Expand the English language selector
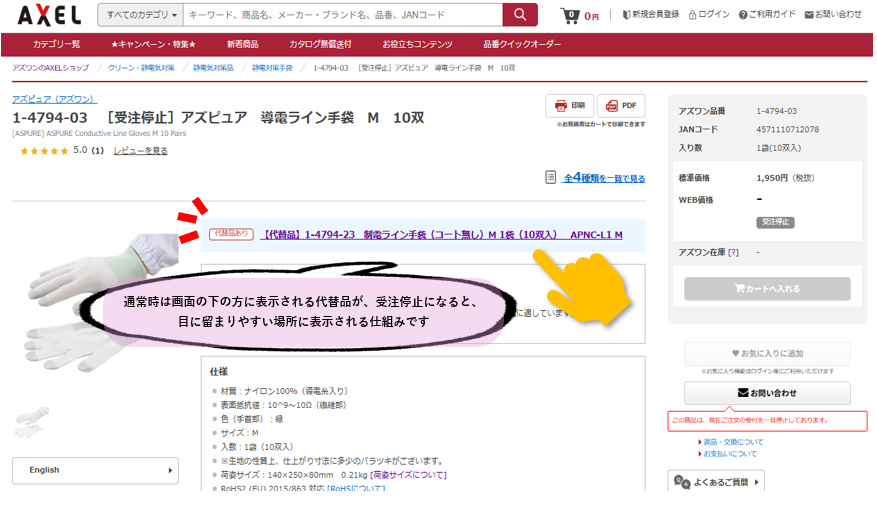 click(x=95, y=470)
